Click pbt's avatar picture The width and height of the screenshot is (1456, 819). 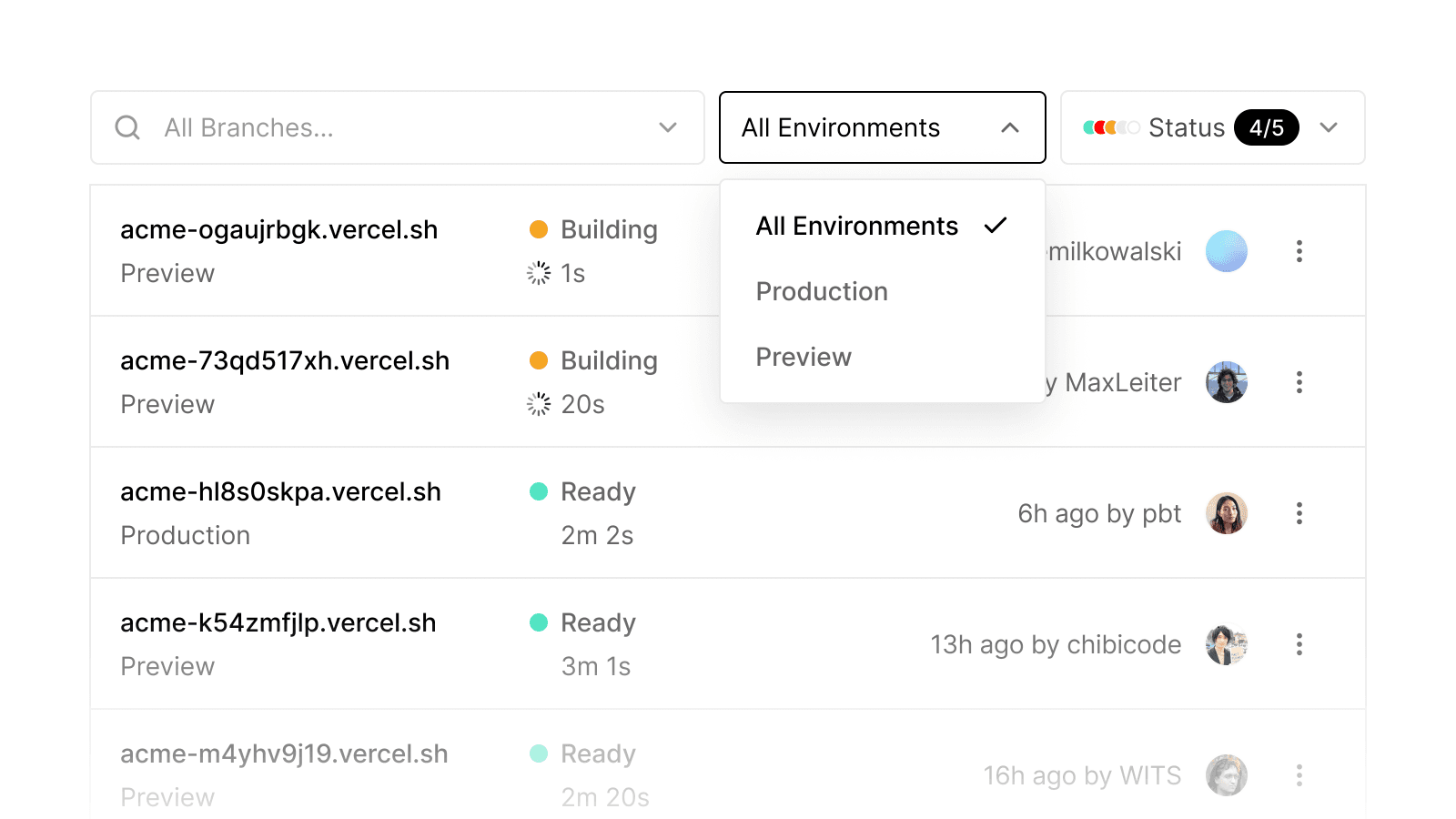[x=1226, y=513]
